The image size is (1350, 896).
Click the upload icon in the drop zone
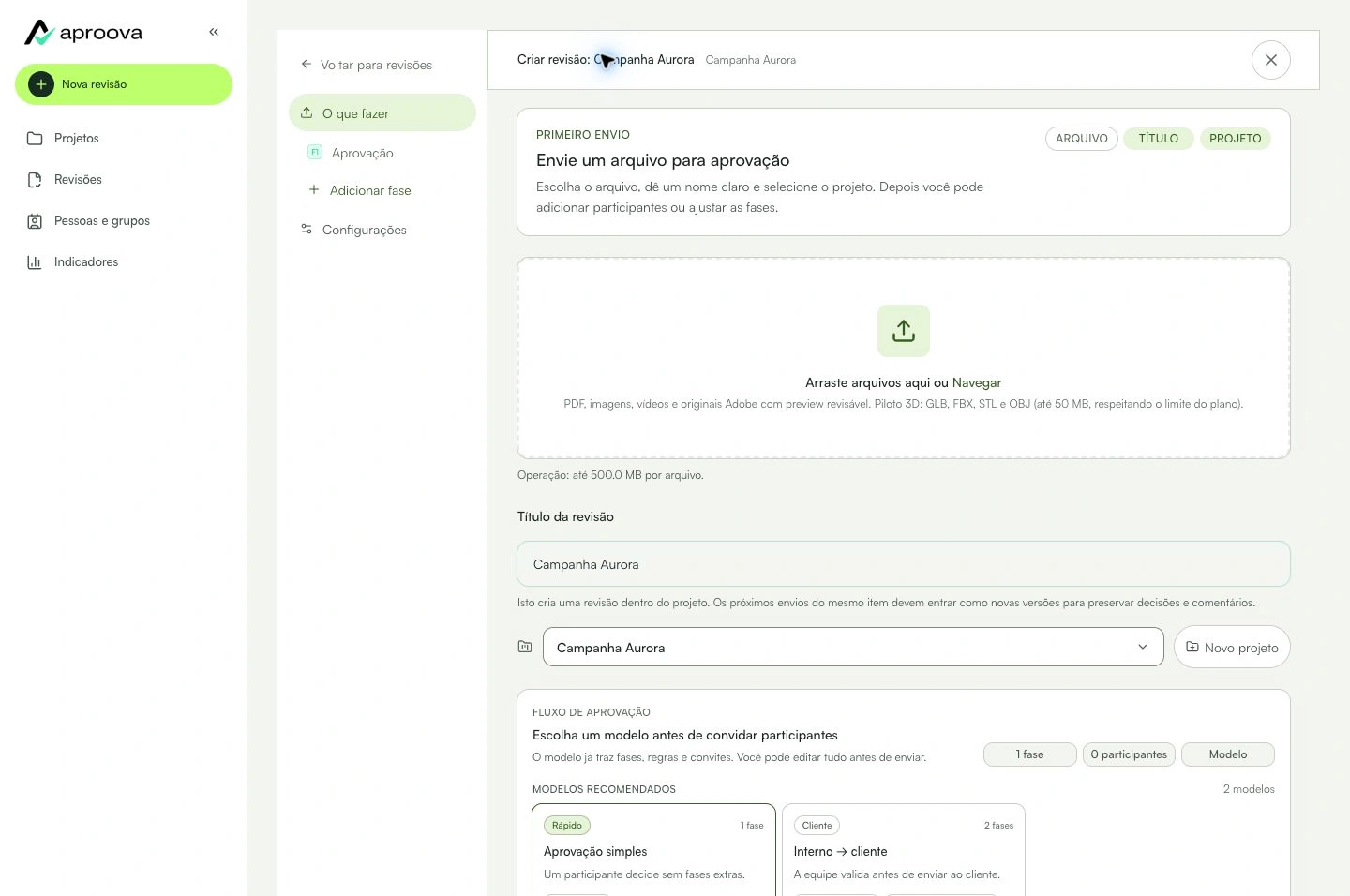pos(904,331)
